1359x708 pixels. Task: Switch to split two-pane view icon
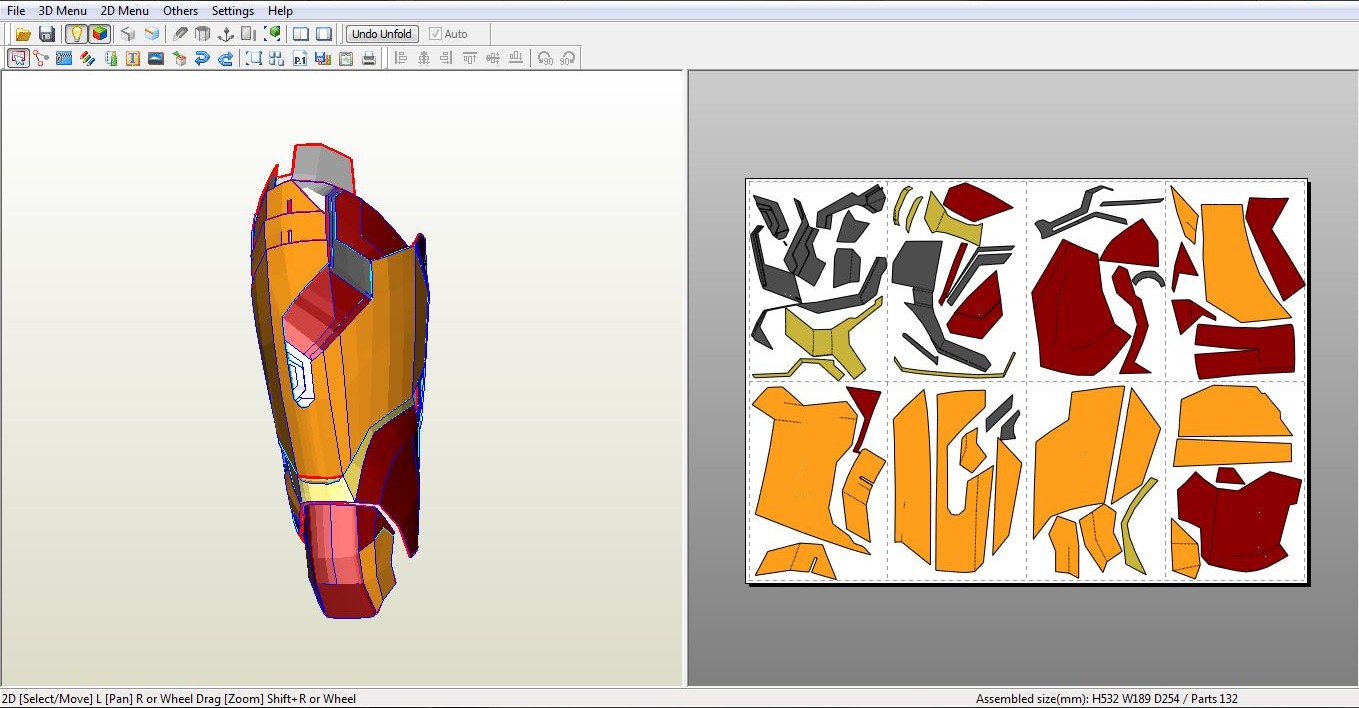301,34
